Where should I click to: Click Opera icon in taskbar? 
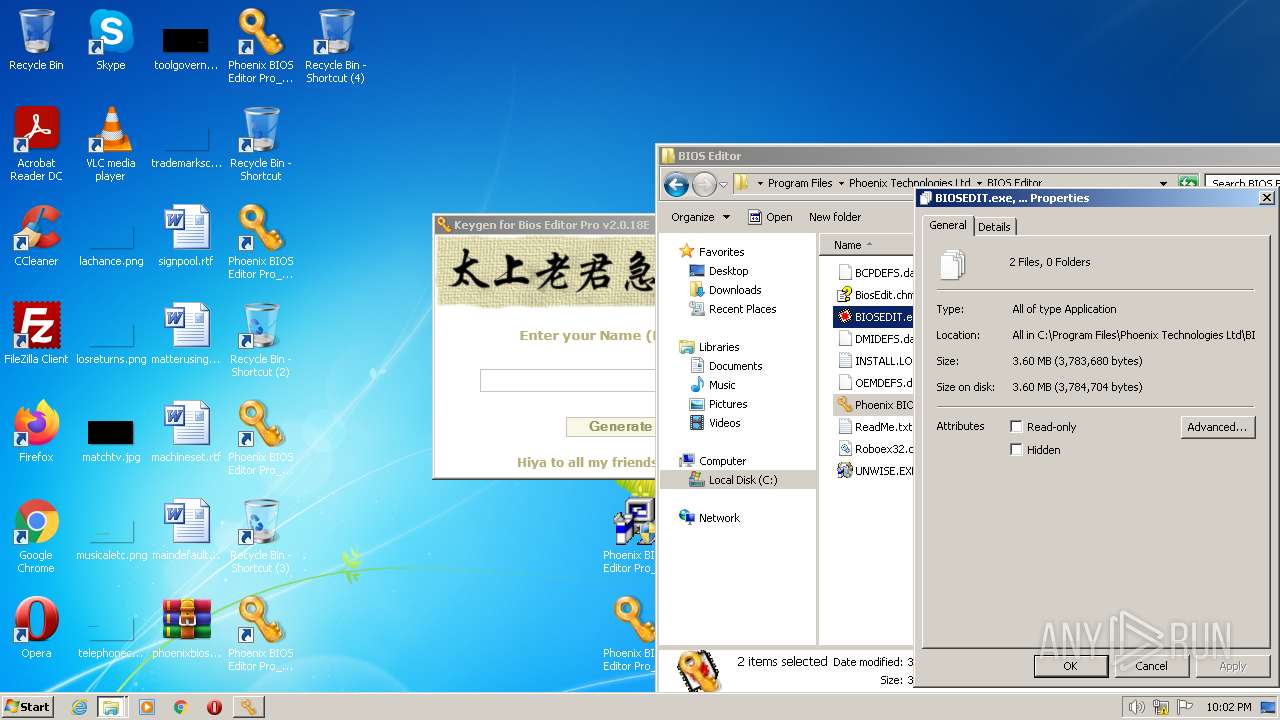pos(214,707)
